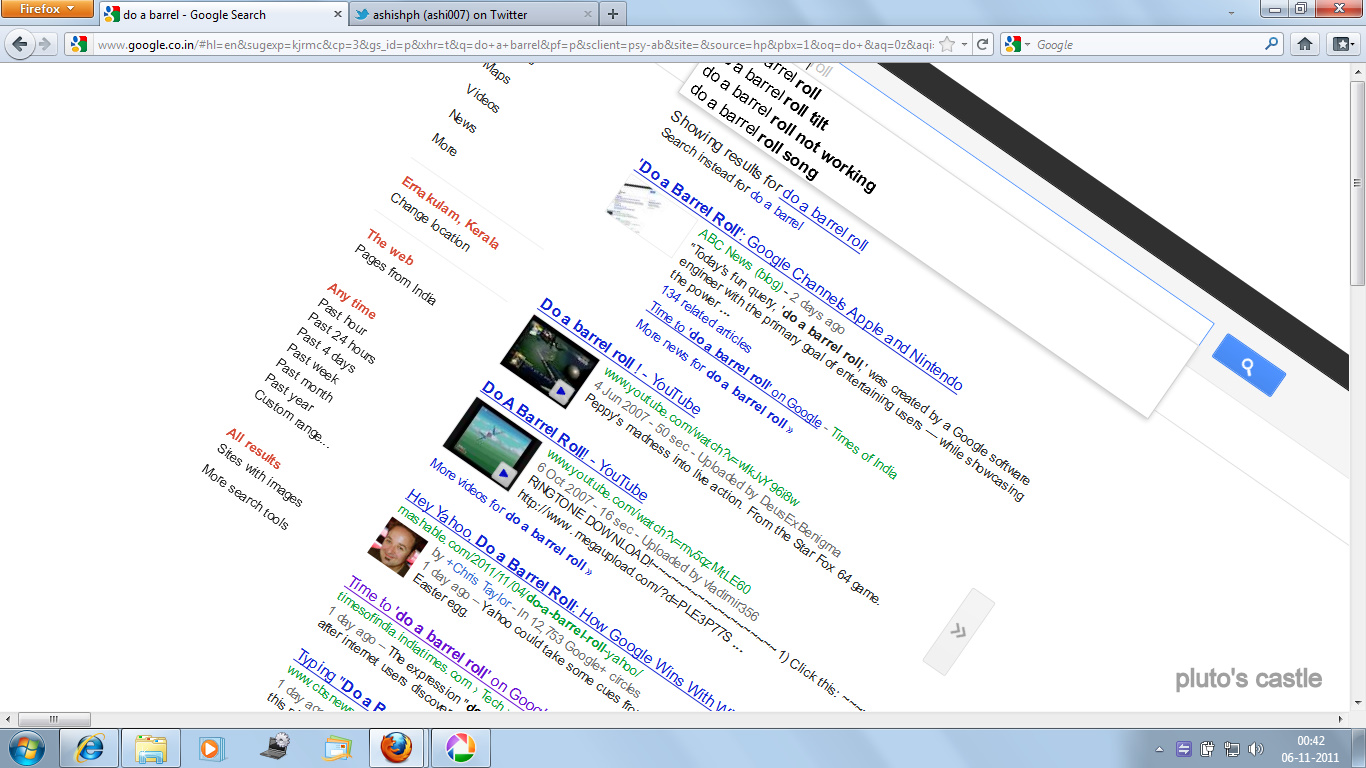Open a new tab with the plus button

click(612, 14)
